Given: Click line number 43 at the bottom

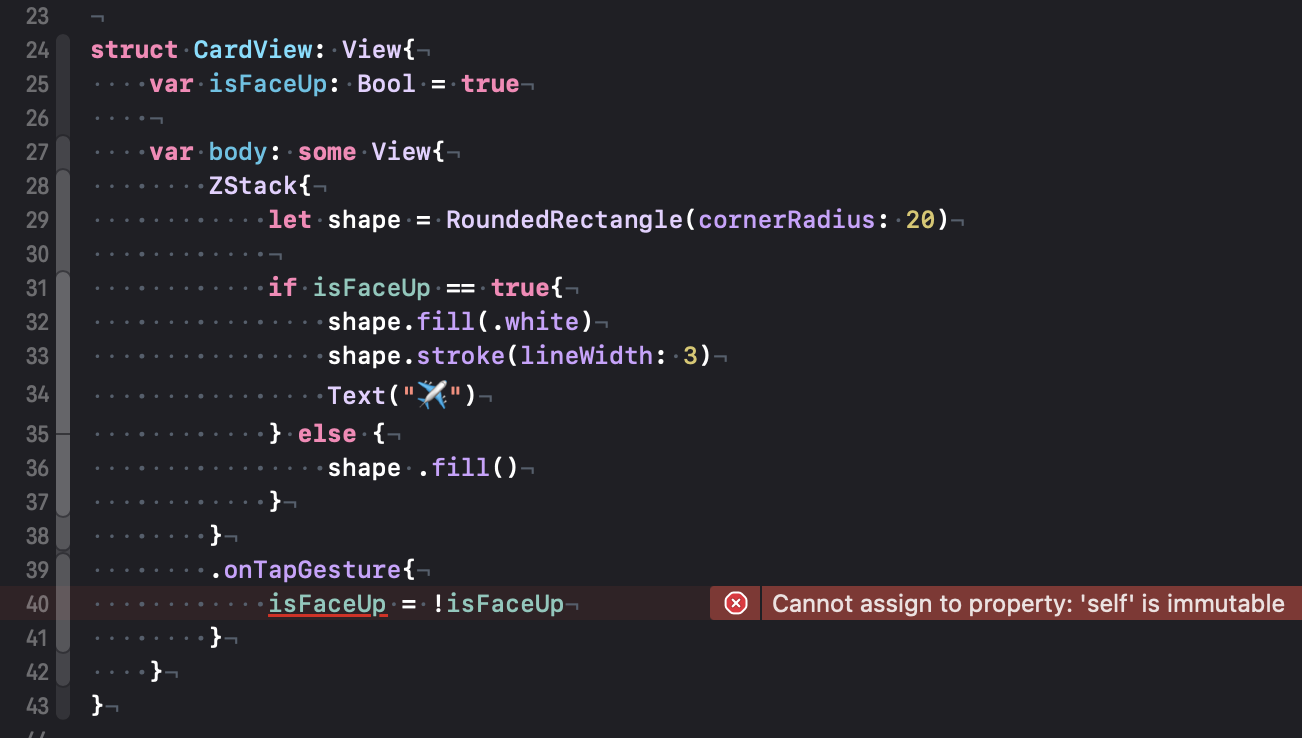Looking at the screenshot, I should click(x=38, y=706).
